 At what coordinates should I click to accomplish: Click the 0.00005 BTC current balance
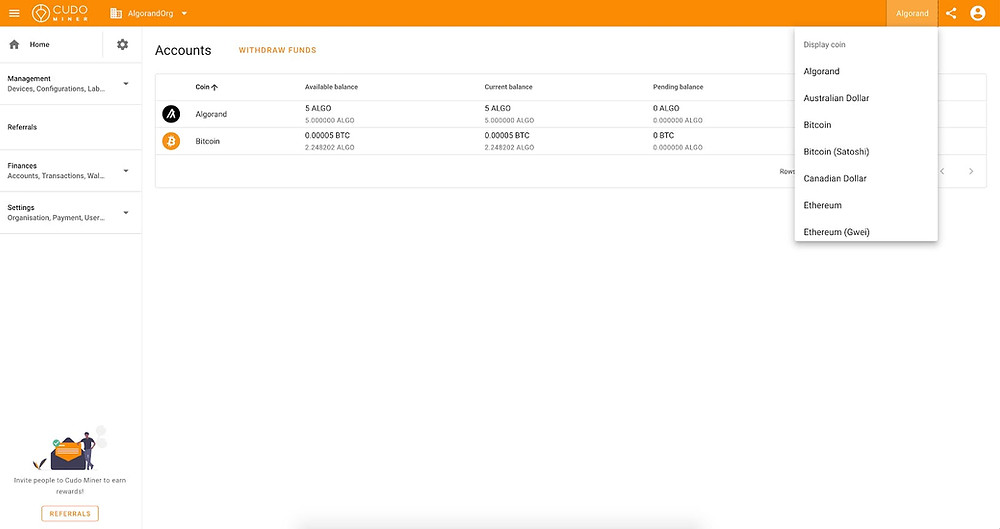pyautogui.click(x=507, y=135)
